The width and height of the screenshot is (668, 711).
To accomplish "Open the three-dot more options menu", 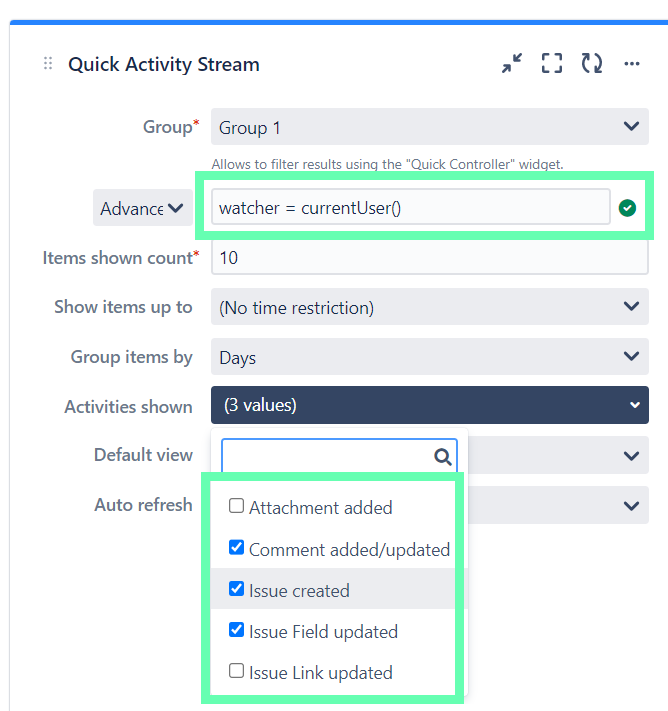I will click(x=632, y=63).
